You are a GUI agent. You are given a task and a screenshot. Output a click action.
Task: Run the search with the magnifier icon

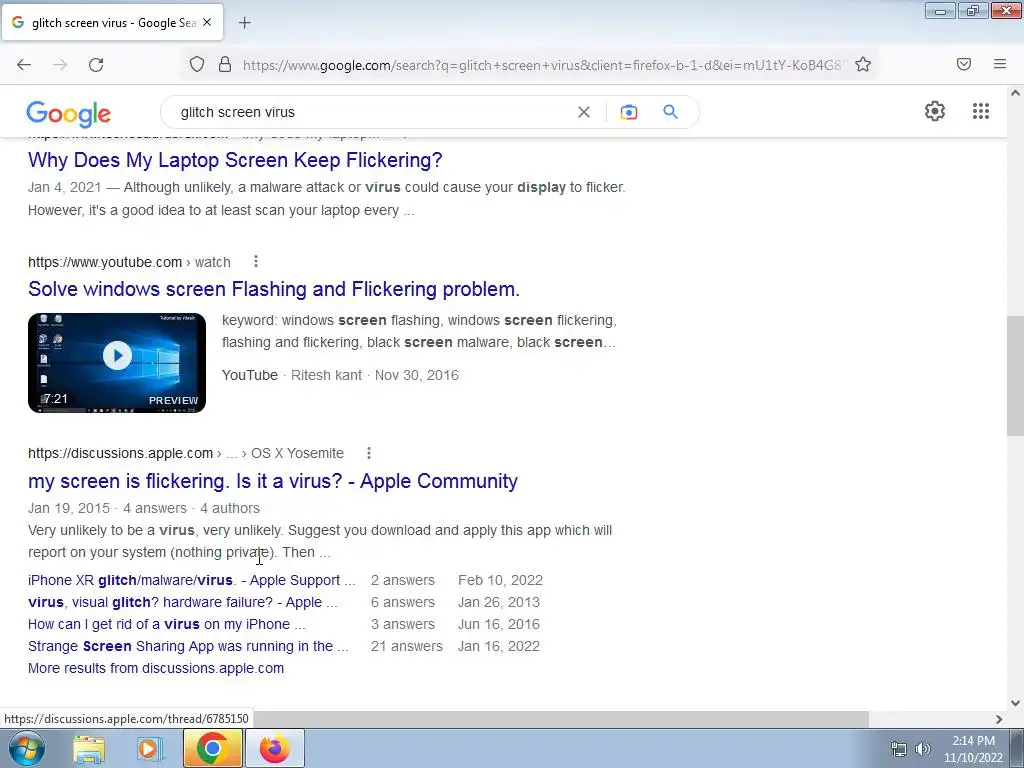(x=670, y=112)
